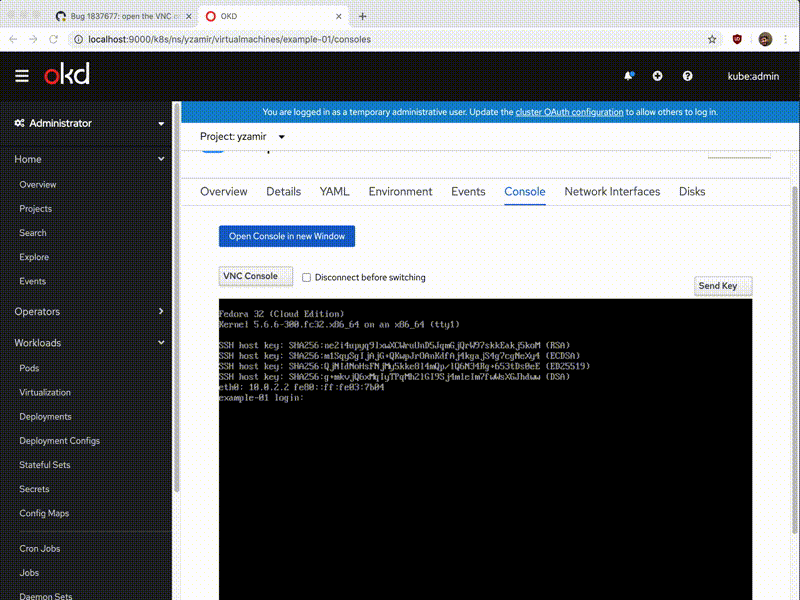Click the browser back arrow
Image resolution: width=800 pixels, height=600 pixels.
(x=13, y=39)
